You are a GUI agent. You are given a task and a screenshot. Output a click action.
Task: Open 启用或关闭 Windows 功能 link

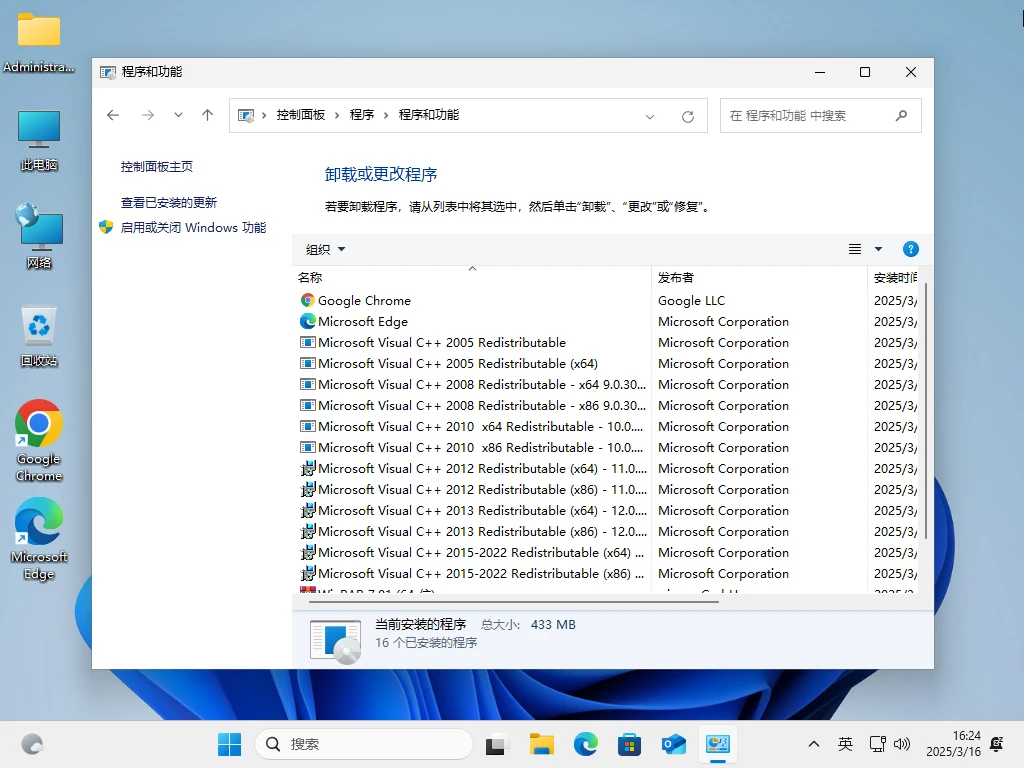click(193, 227)
